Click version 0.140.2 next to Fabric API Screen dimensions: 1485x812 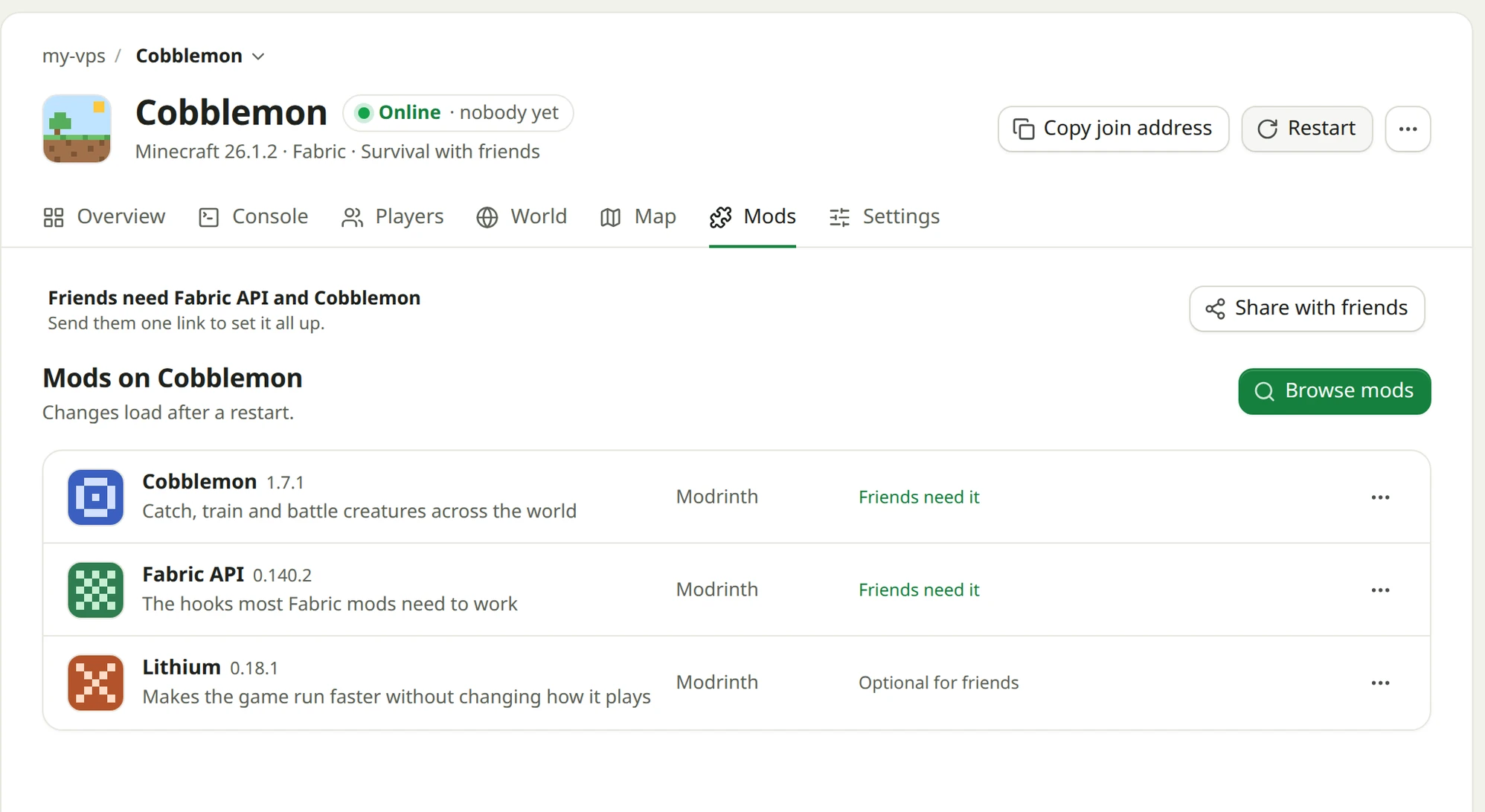point(282,576)
